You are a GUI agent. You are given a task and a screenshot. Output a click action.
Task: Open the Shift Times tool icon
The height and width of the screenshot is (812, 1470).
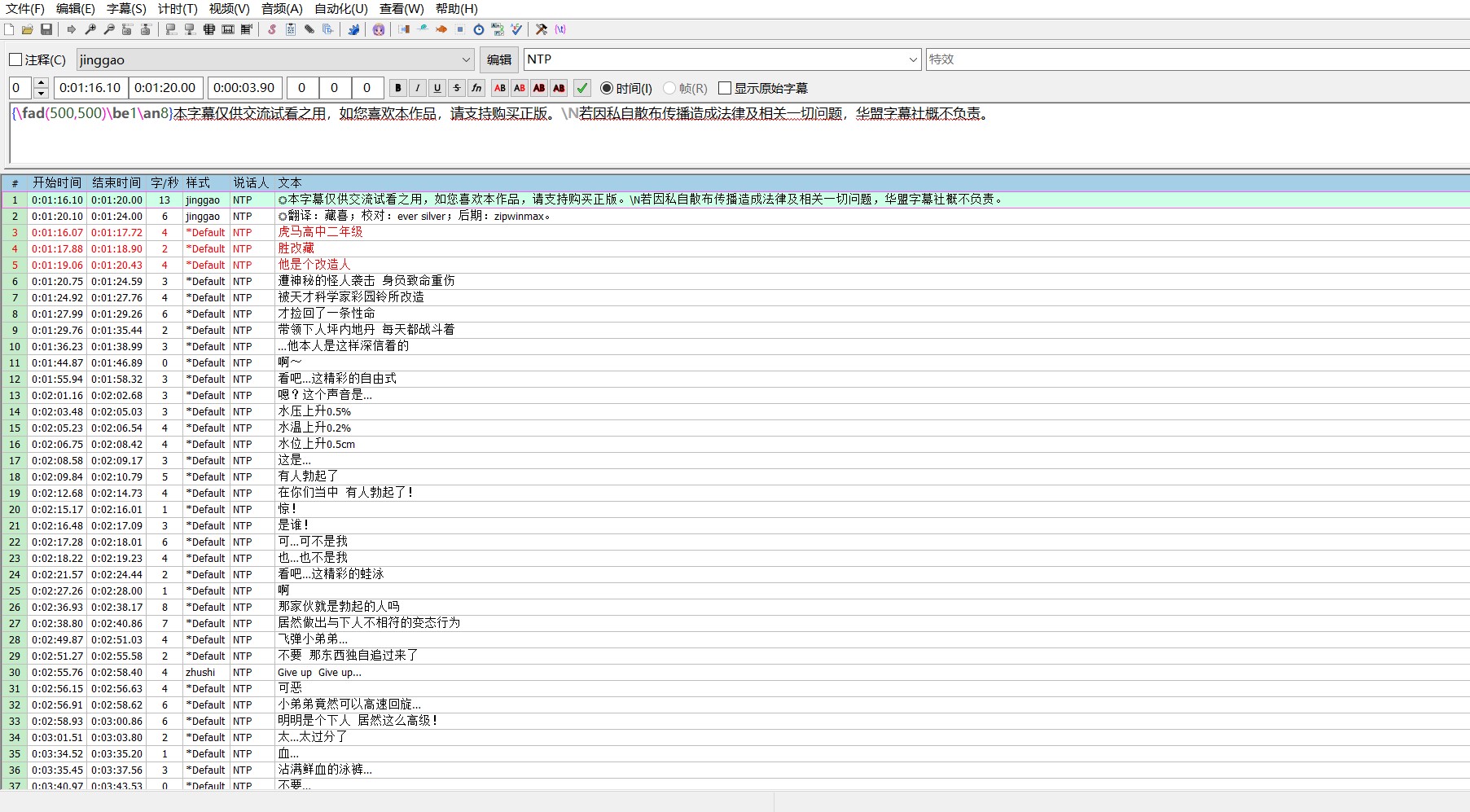pos(404,29)
